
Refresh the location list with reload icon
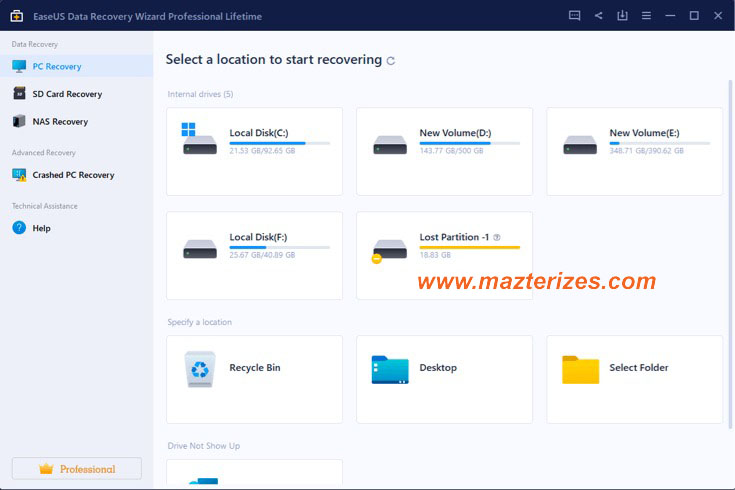pyautogui.click(x=390, y=60)
